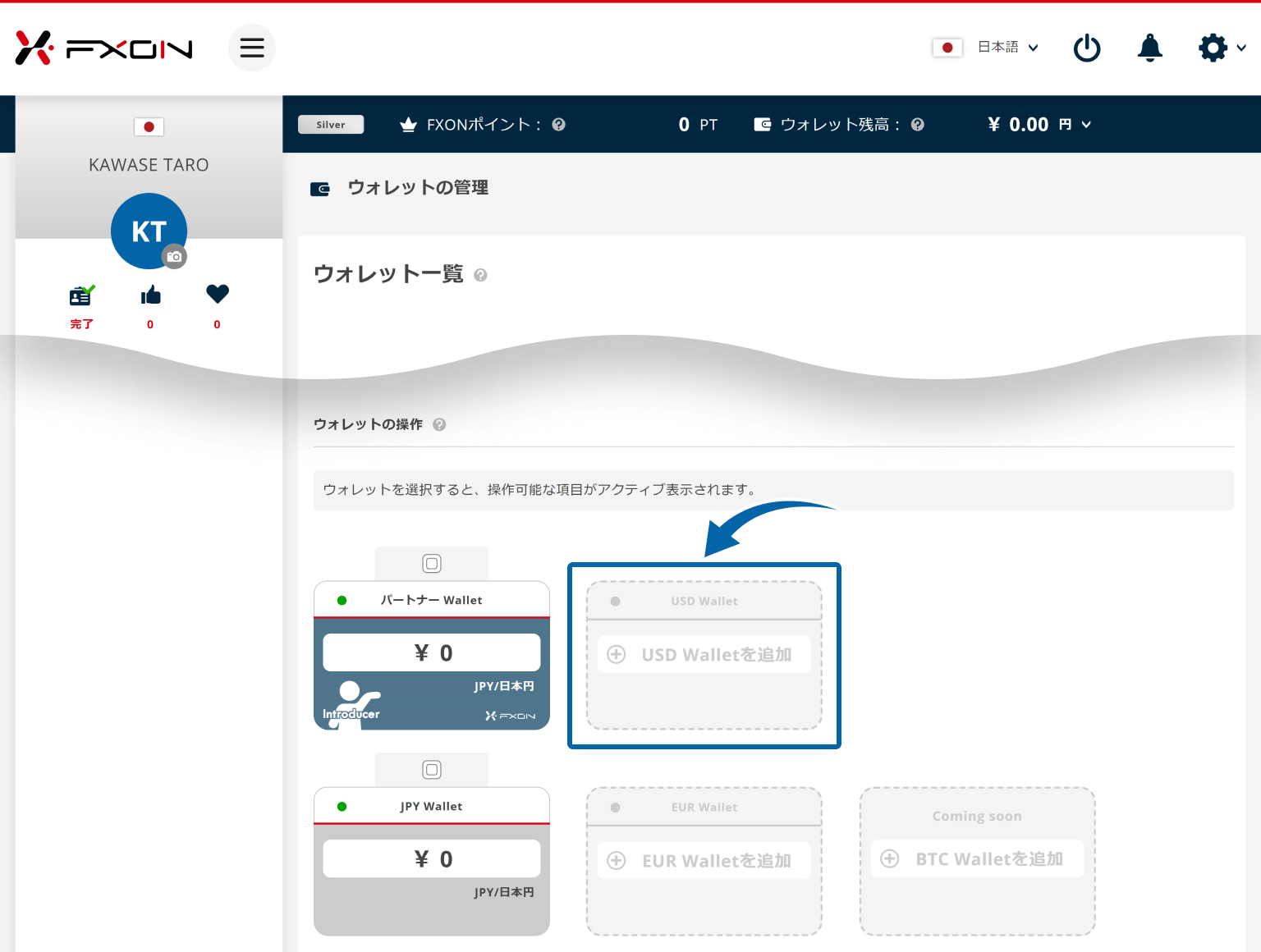Image resolution: width=1261 pixels, height=952 pixels.
Task: Click the thumbs-up icon
Action: click(150, 295)
